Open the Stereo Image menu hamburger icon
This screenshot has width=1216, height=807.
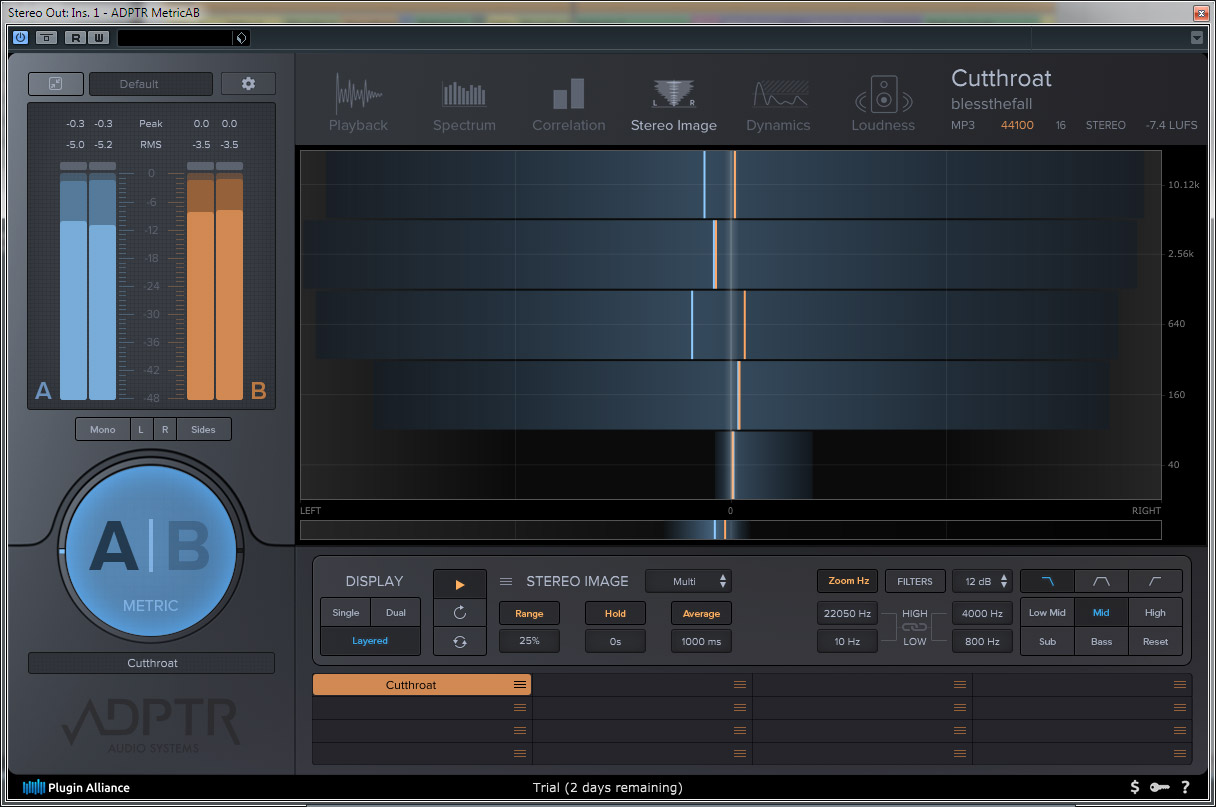click(506, 581)
